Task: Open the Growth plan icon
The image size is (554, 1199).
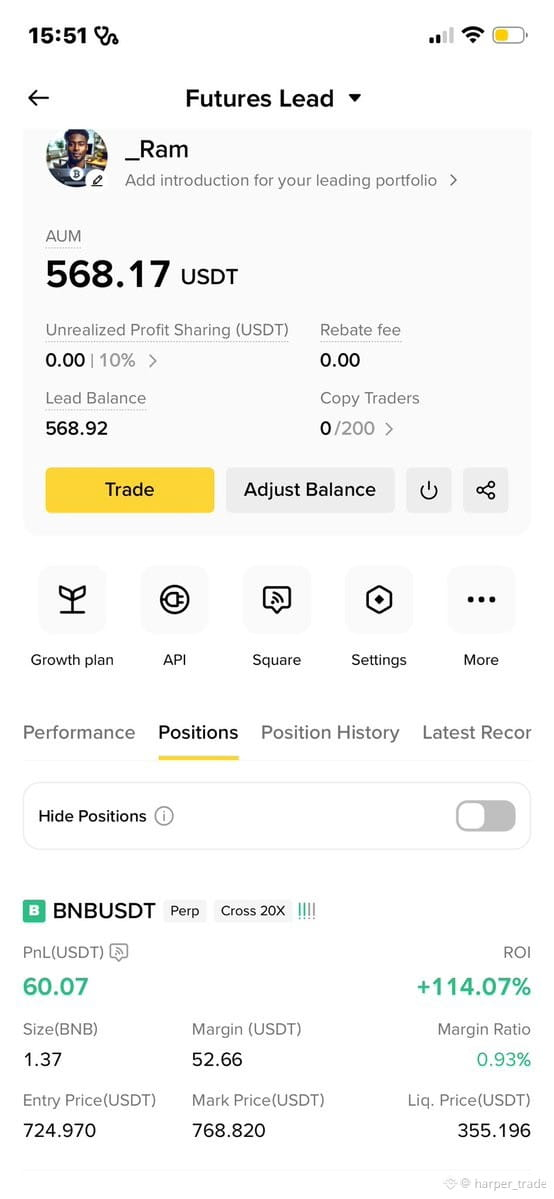Action: [72, 600]
